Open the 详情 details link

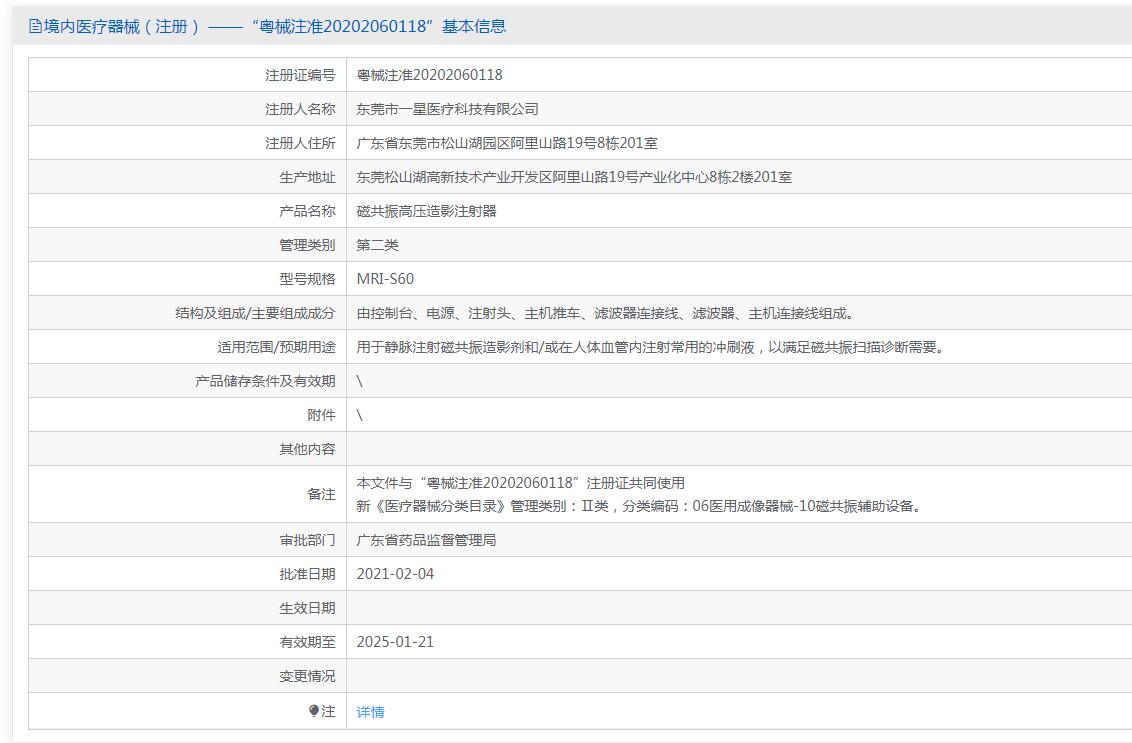(370, 712)
